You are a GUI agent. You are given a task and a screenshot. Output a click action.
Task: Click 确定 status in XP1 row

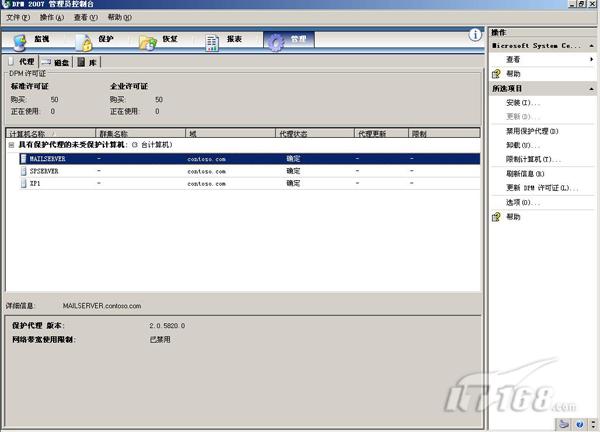[293, 183]
